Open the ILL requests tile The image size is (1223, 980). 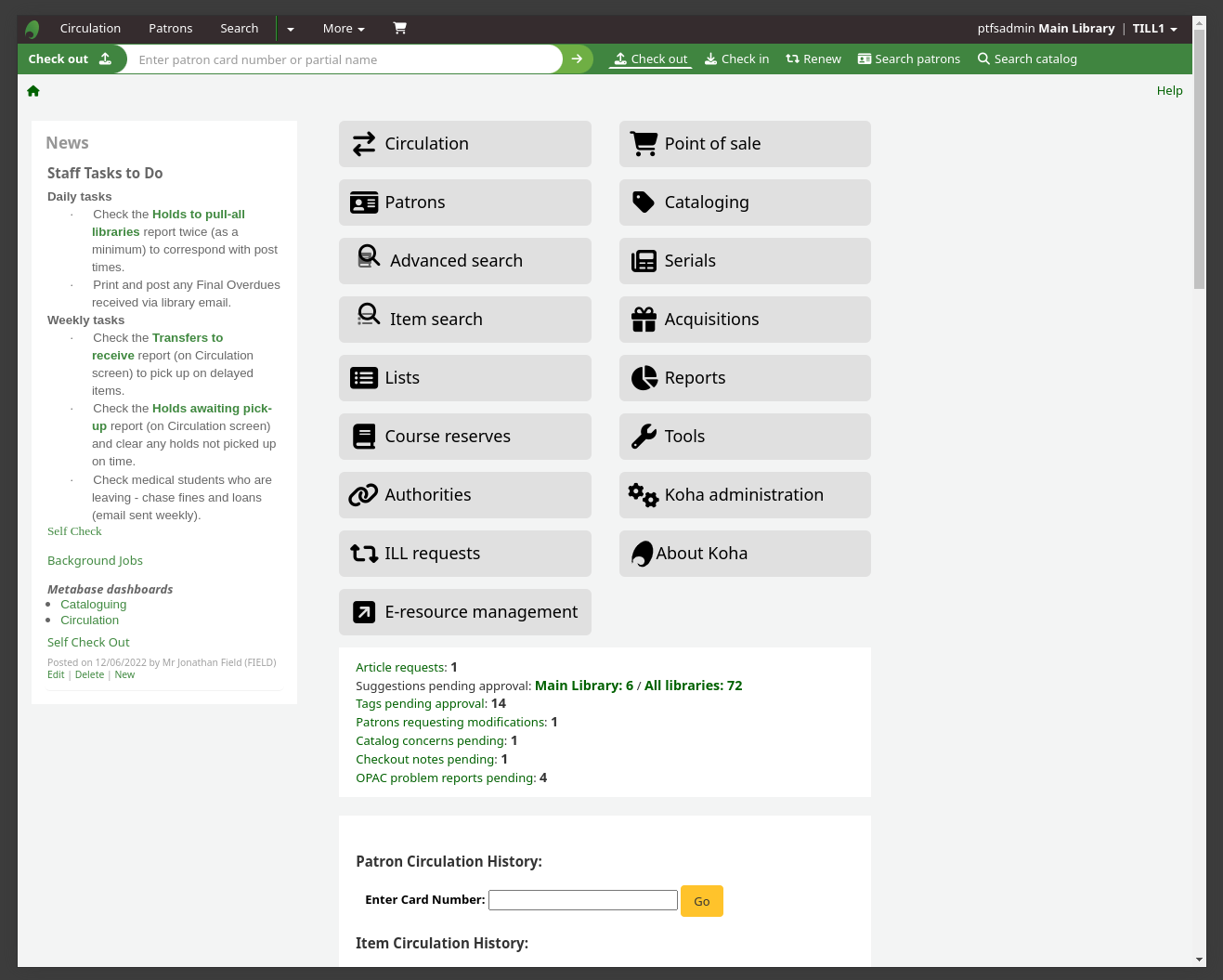(x=464, y=554)
